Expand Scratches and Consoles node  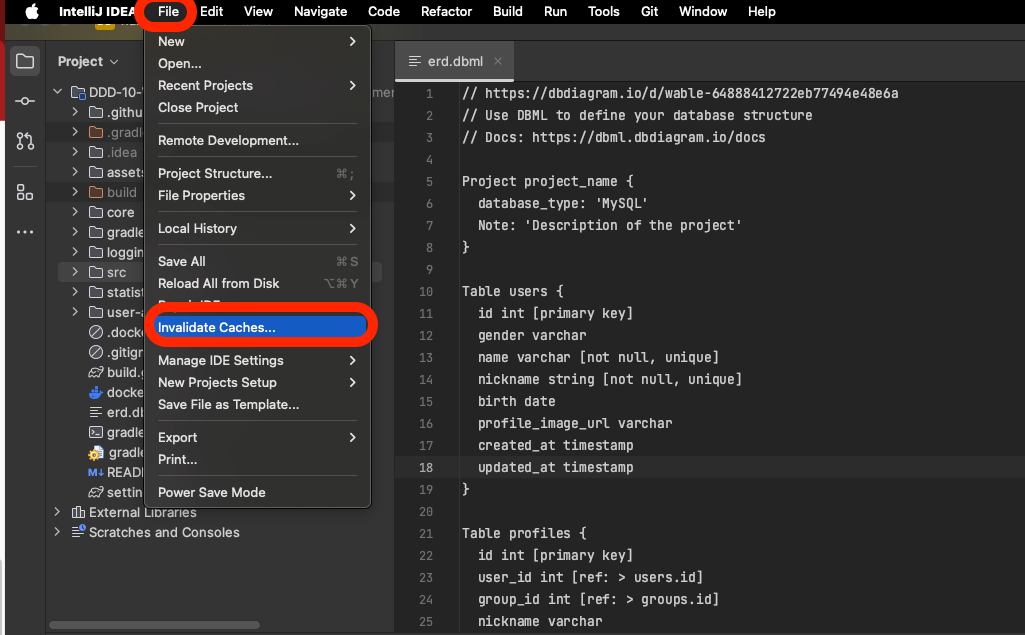pos(58,532)
